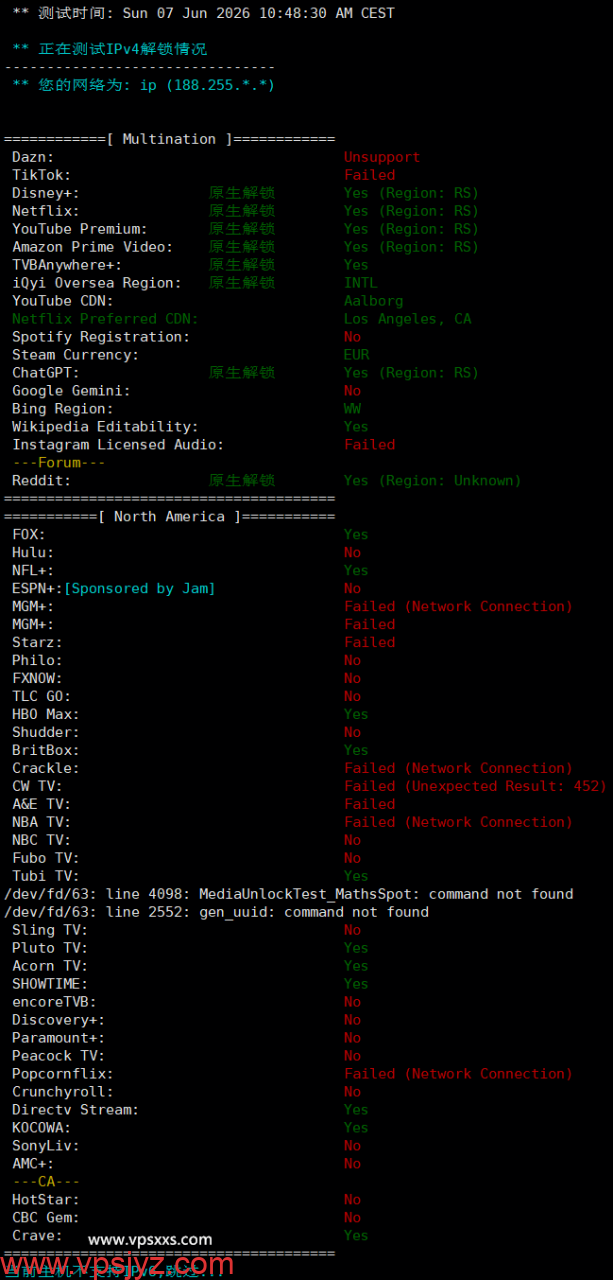Select the Google Gemini label
613x1280 pixels.
coord(71,391)
